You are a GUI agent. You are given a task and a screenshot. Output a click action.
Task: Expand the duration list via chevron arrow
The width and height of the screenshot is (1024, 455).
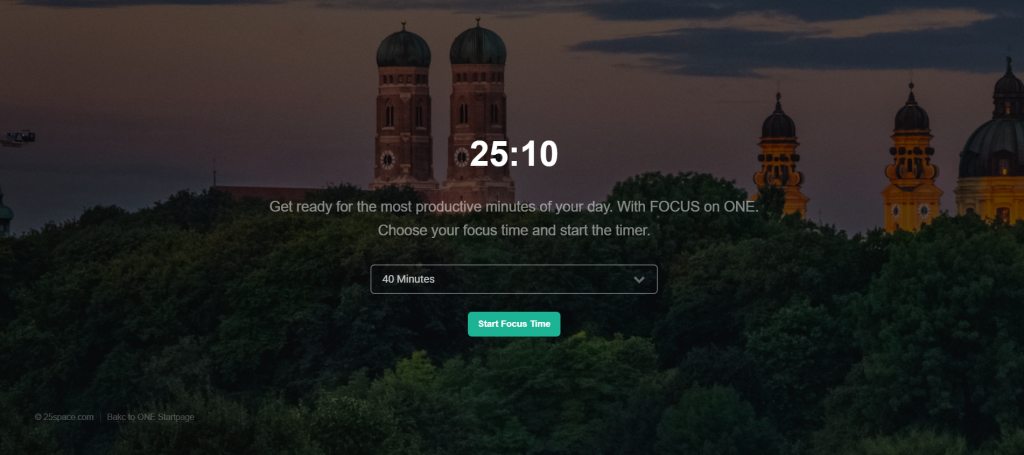pos(639,279)
